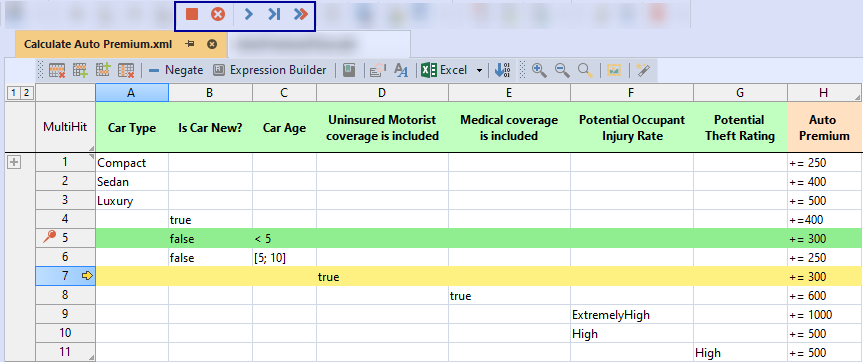Open the font formatting icon
This screenshot has width=863, height=362.
(x=402, y=70)
